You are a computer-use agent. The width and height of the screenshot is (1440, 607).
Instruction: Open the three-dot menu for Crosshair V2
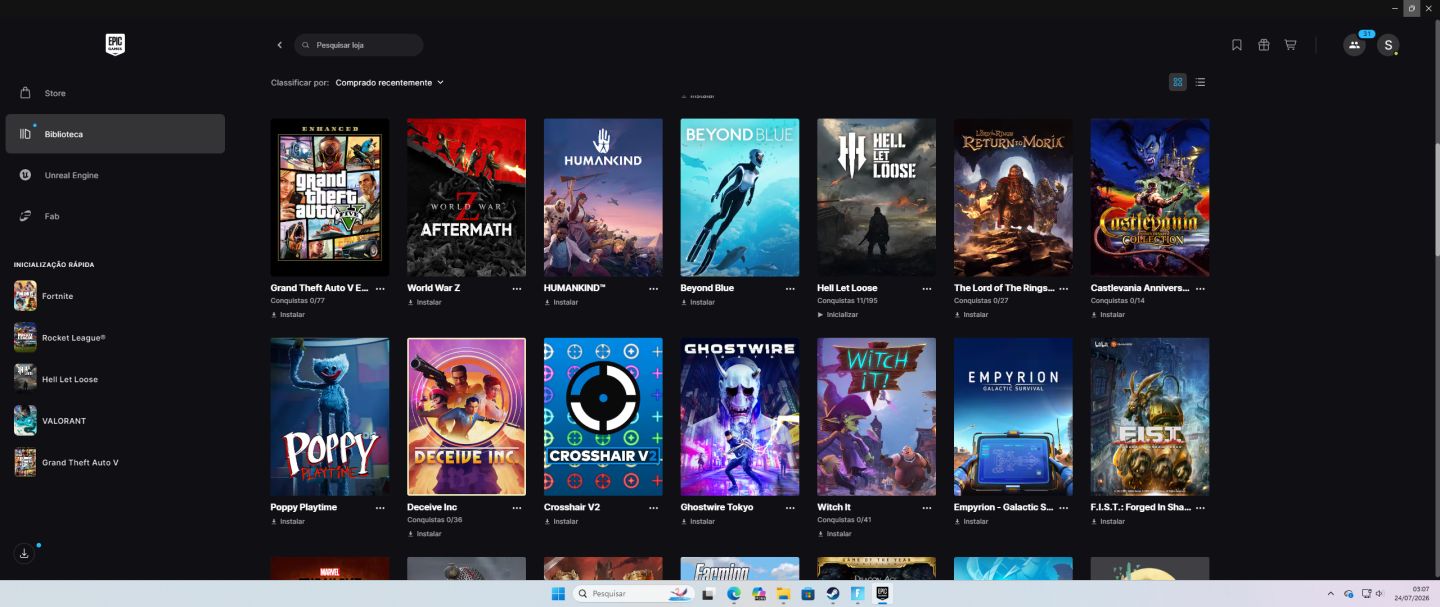[654, 508]
